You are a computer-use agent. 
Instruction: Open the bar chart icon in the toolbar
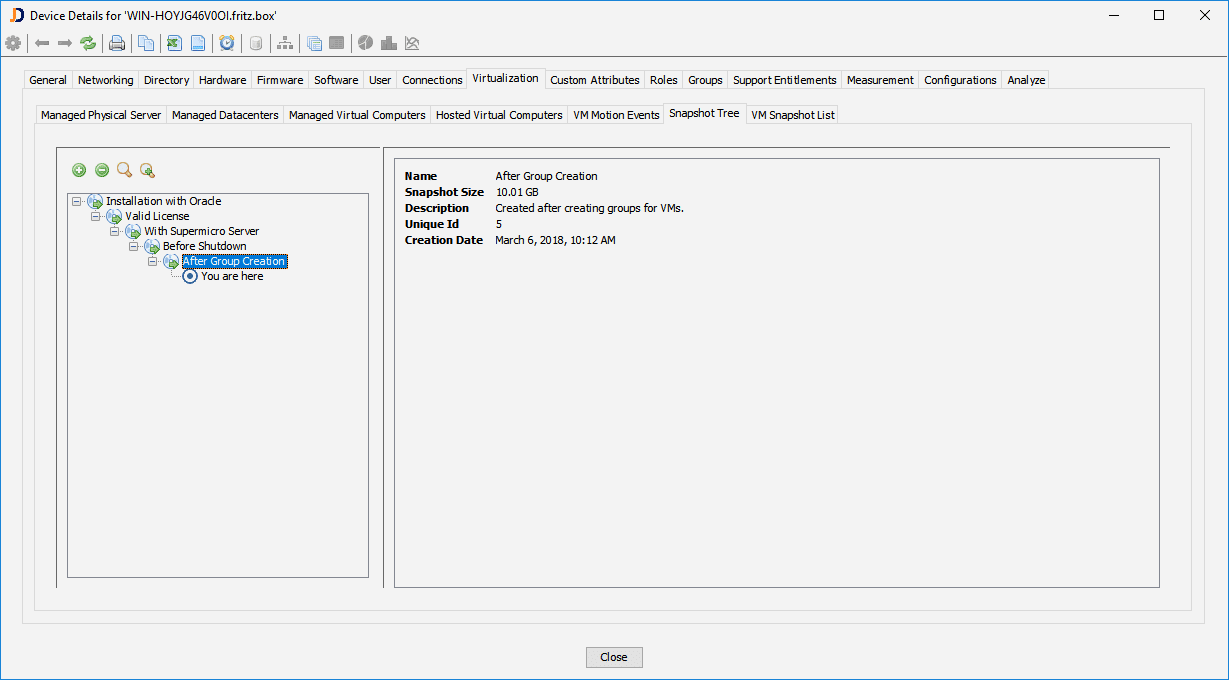tap(387, 43)
